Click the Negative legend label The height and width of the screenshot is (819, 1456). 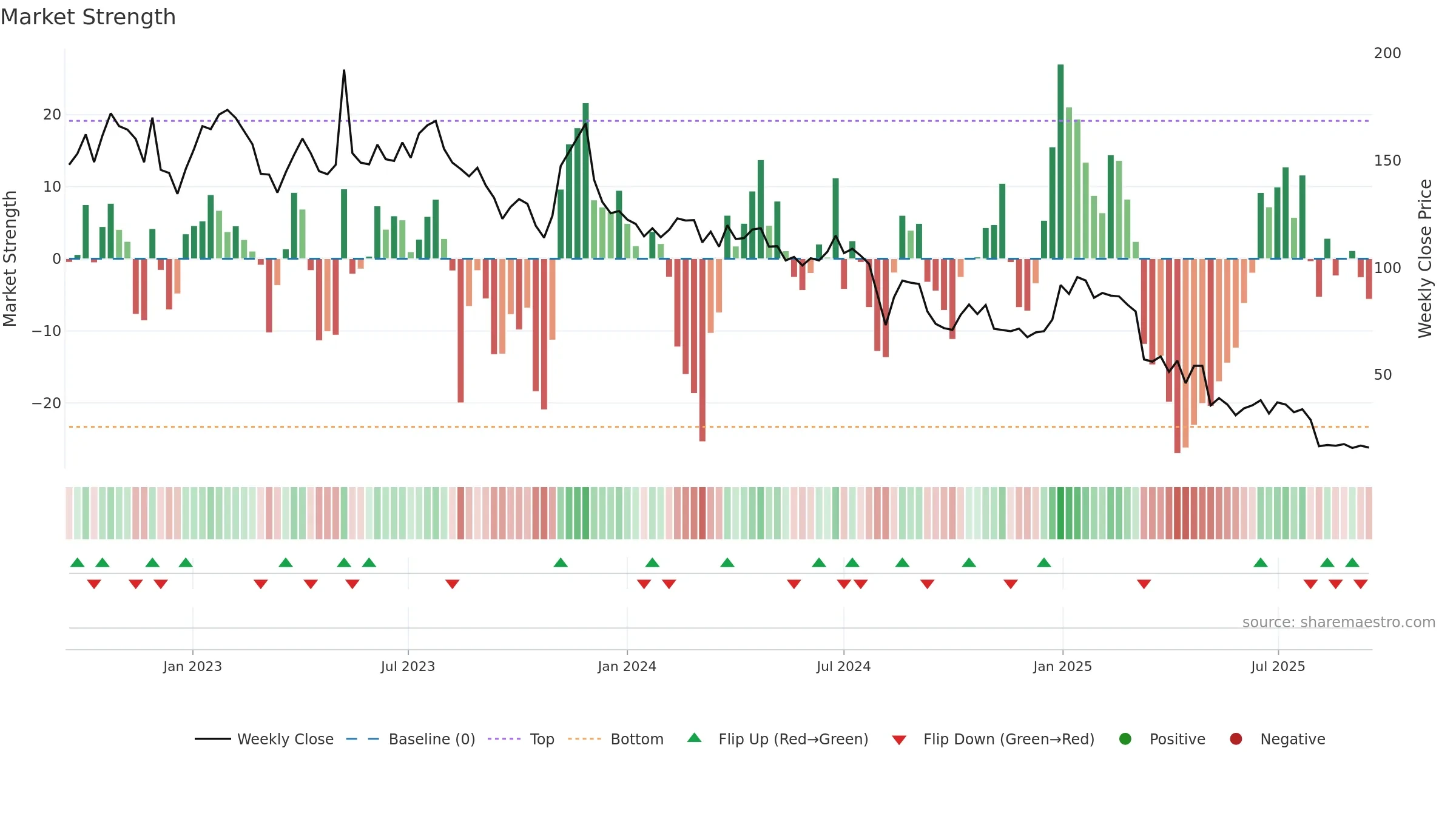1293,739
